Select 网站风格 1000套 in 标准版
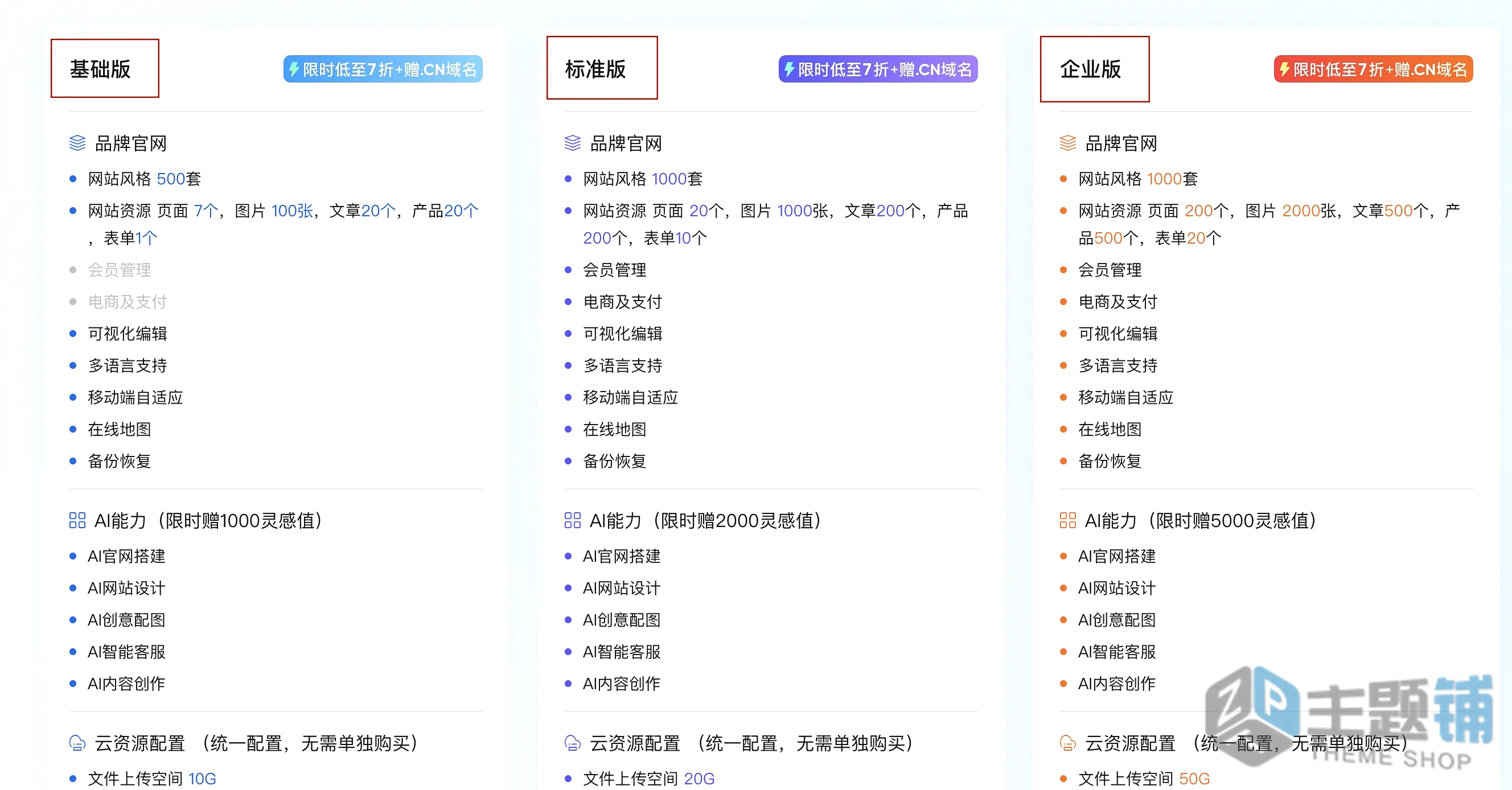This screenshot has height=790, width=1512. point(643,179)
